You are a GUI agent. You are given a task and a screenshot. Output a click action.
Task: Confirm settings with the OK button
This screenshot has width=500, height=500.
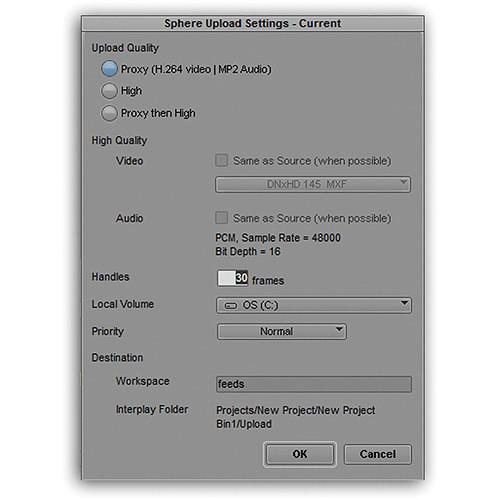[300, 454]
